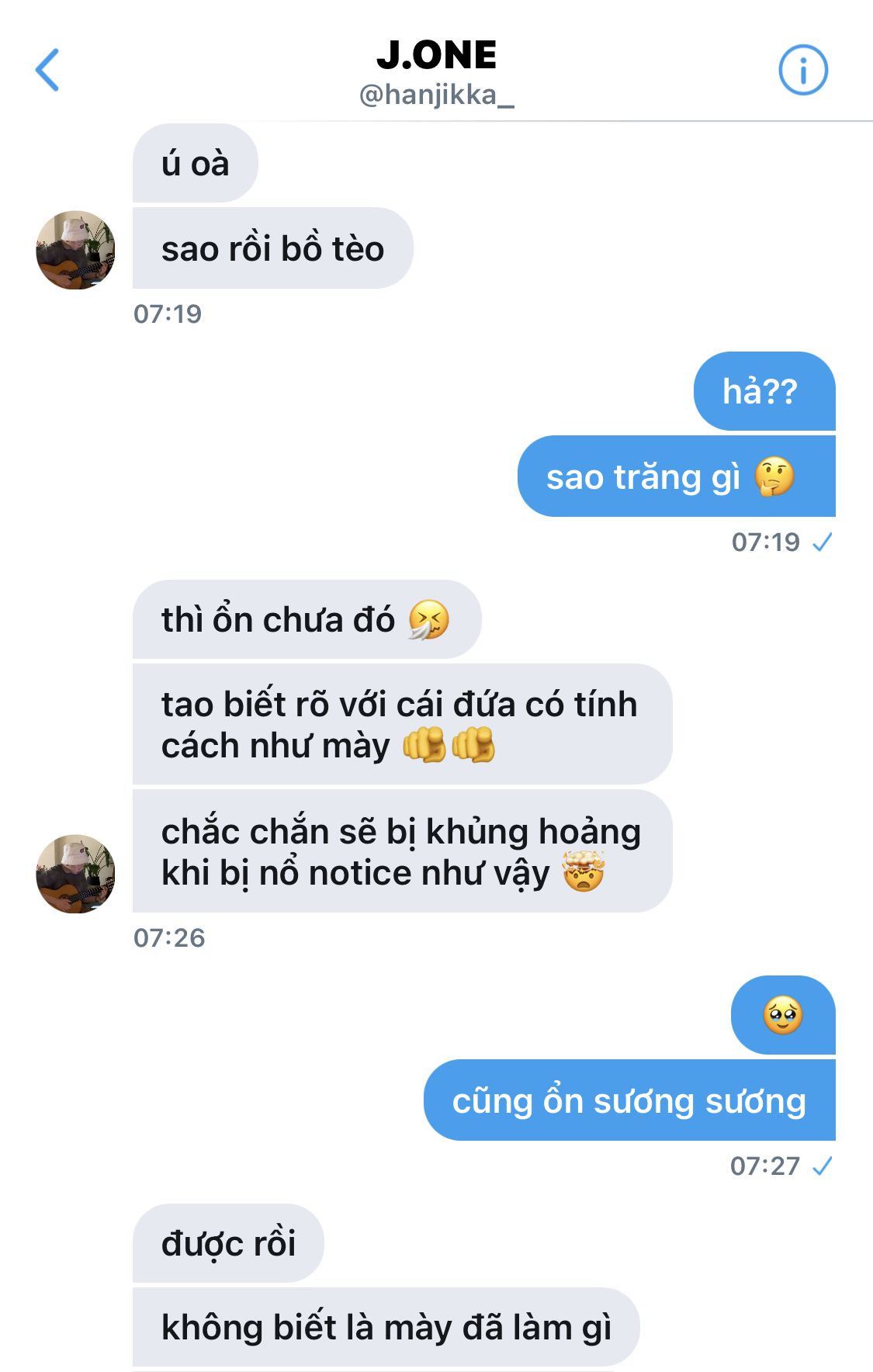Viewport: 873px width, 1372px height.
Task: Select the 'không biết là mày đã làm gì' message
Action: [x=386, y=1327]
